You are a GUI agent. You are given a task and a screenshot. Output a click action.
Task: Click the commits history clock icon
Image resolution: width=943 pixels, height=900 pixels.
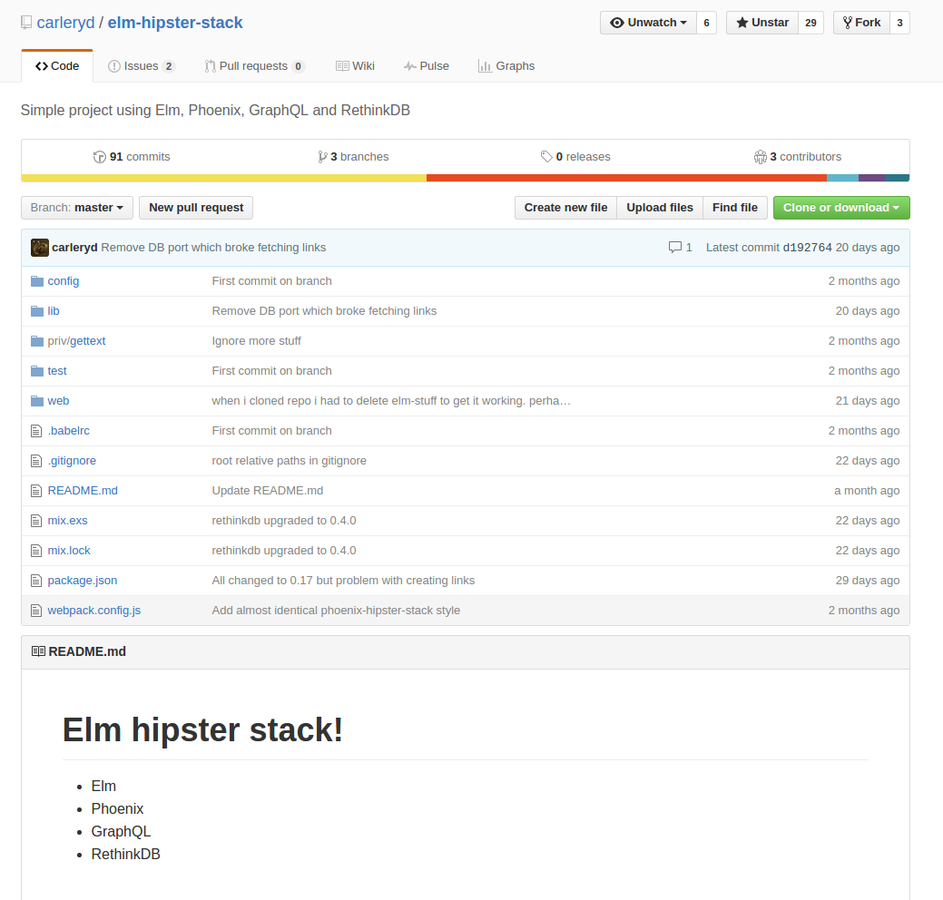tap(99, 157)
